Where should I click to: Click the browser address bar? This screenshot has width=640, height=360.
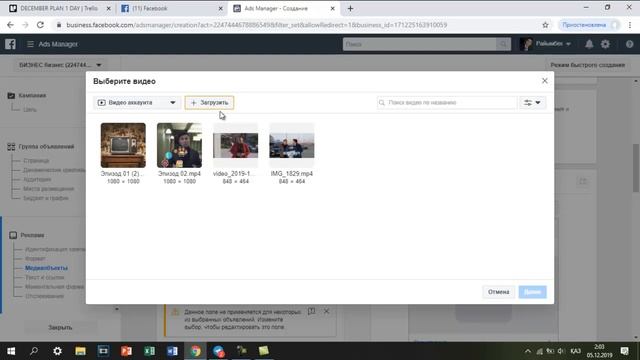(x=298, y=25)
